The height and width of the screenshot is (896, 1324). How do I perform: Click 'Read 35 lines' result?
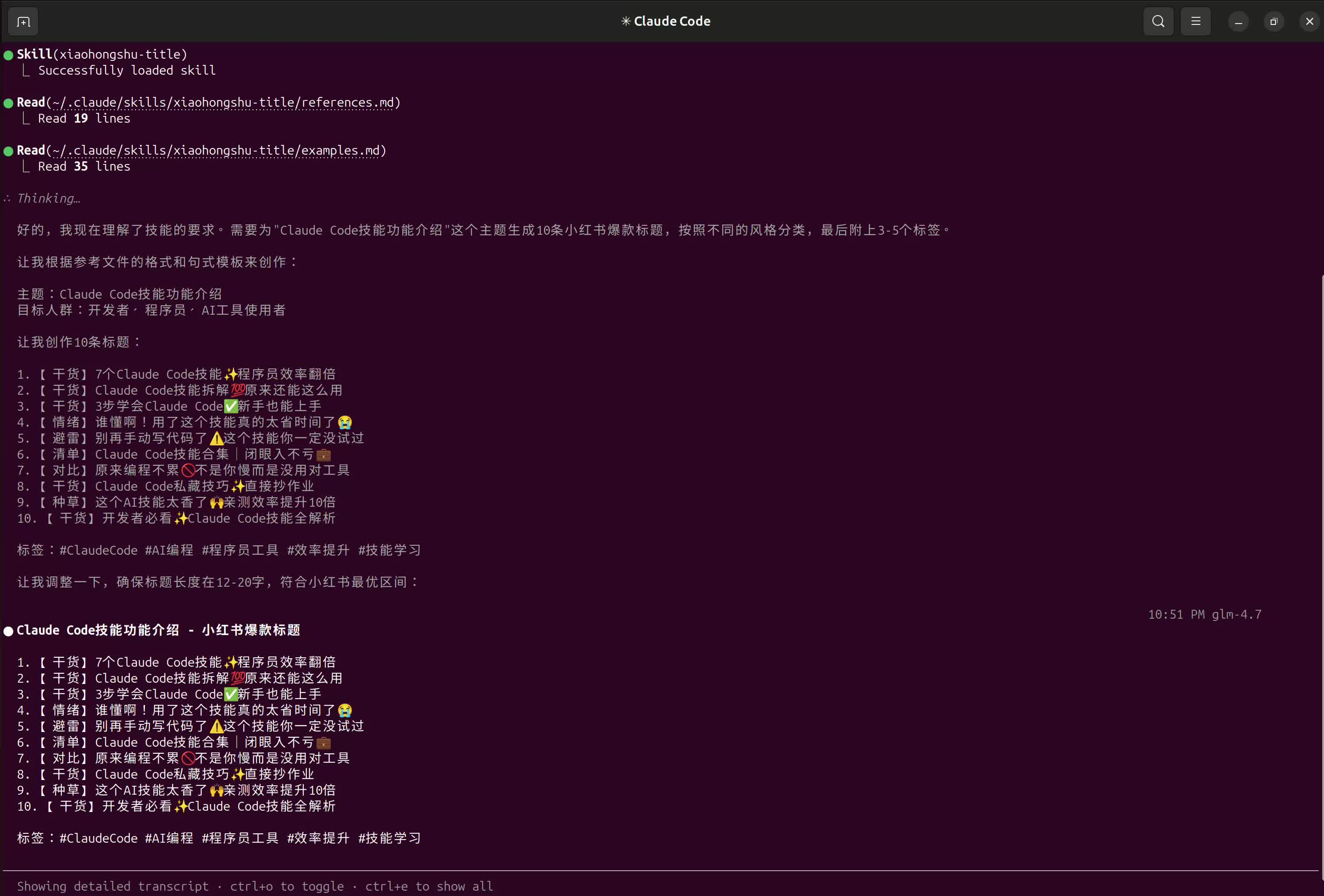point(84,166)
